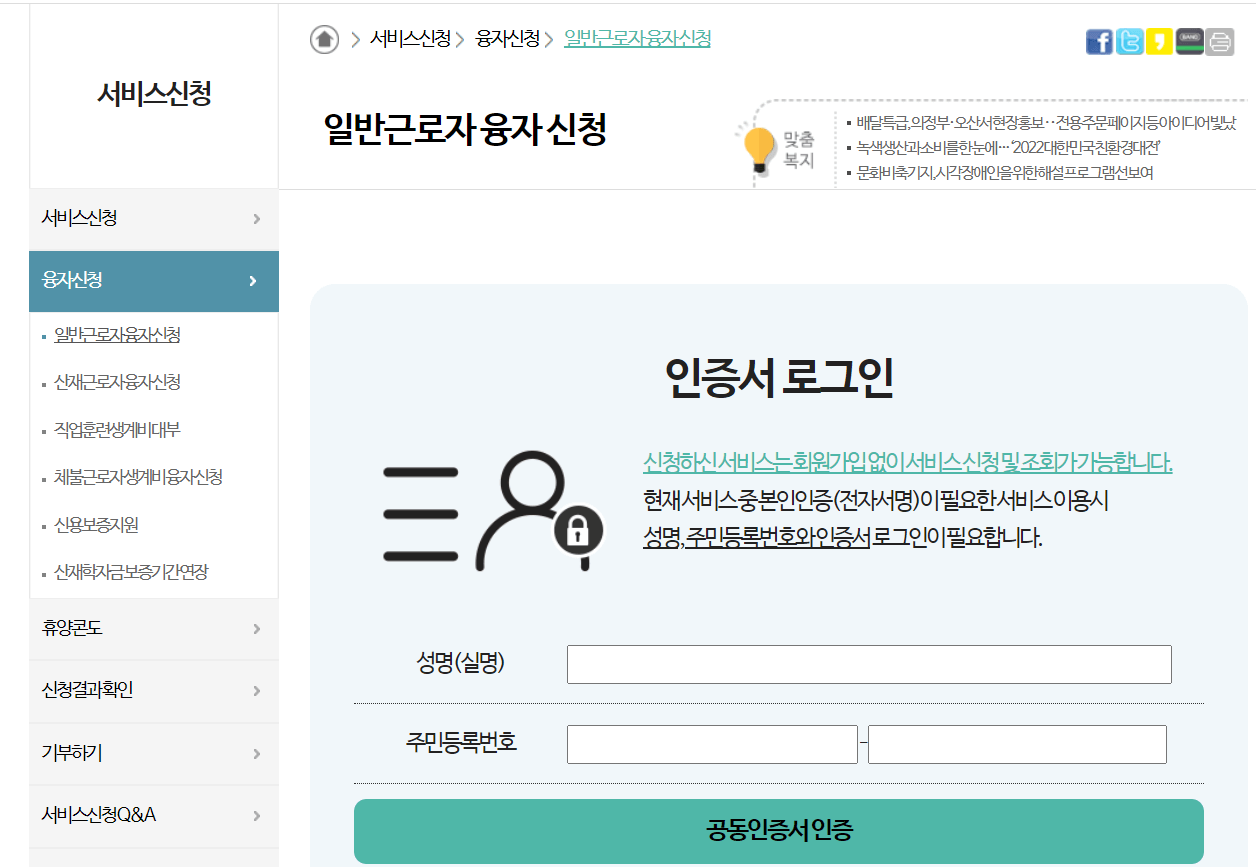Go home via the breadcrumb home icon
This screenshot has width=1256, height=867.
click(324, 39)
